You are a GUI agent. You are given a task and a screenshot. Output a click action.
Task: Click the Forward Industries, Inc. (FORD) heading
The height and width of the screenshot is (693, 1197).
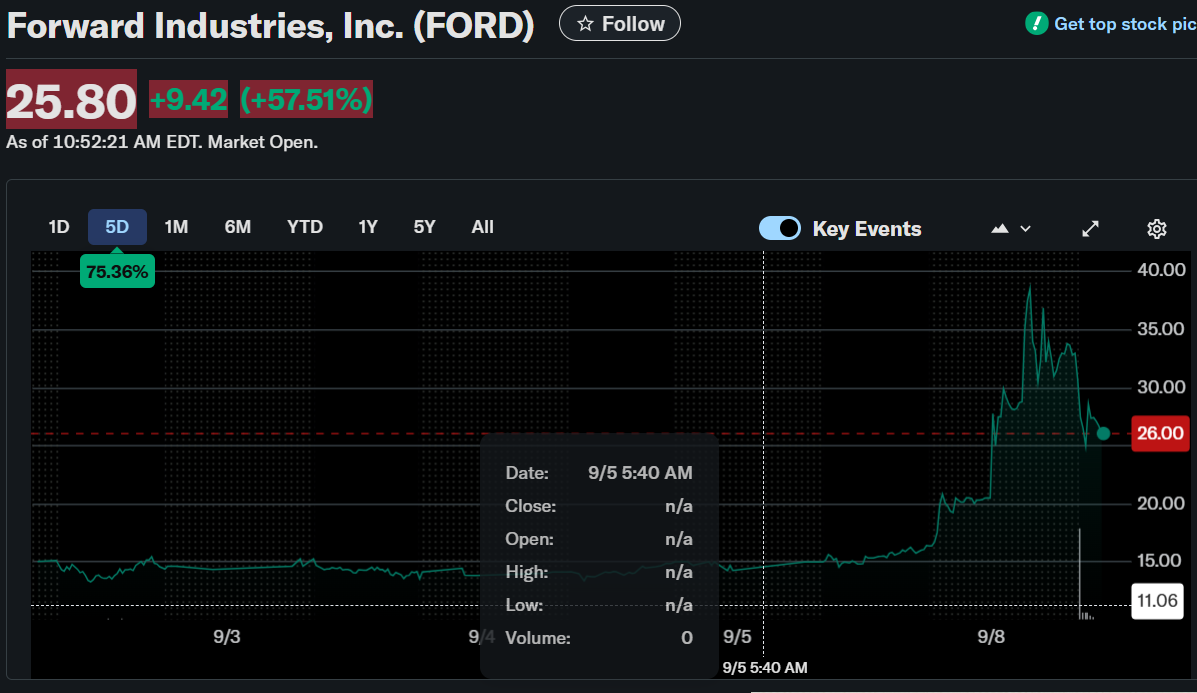270,26
